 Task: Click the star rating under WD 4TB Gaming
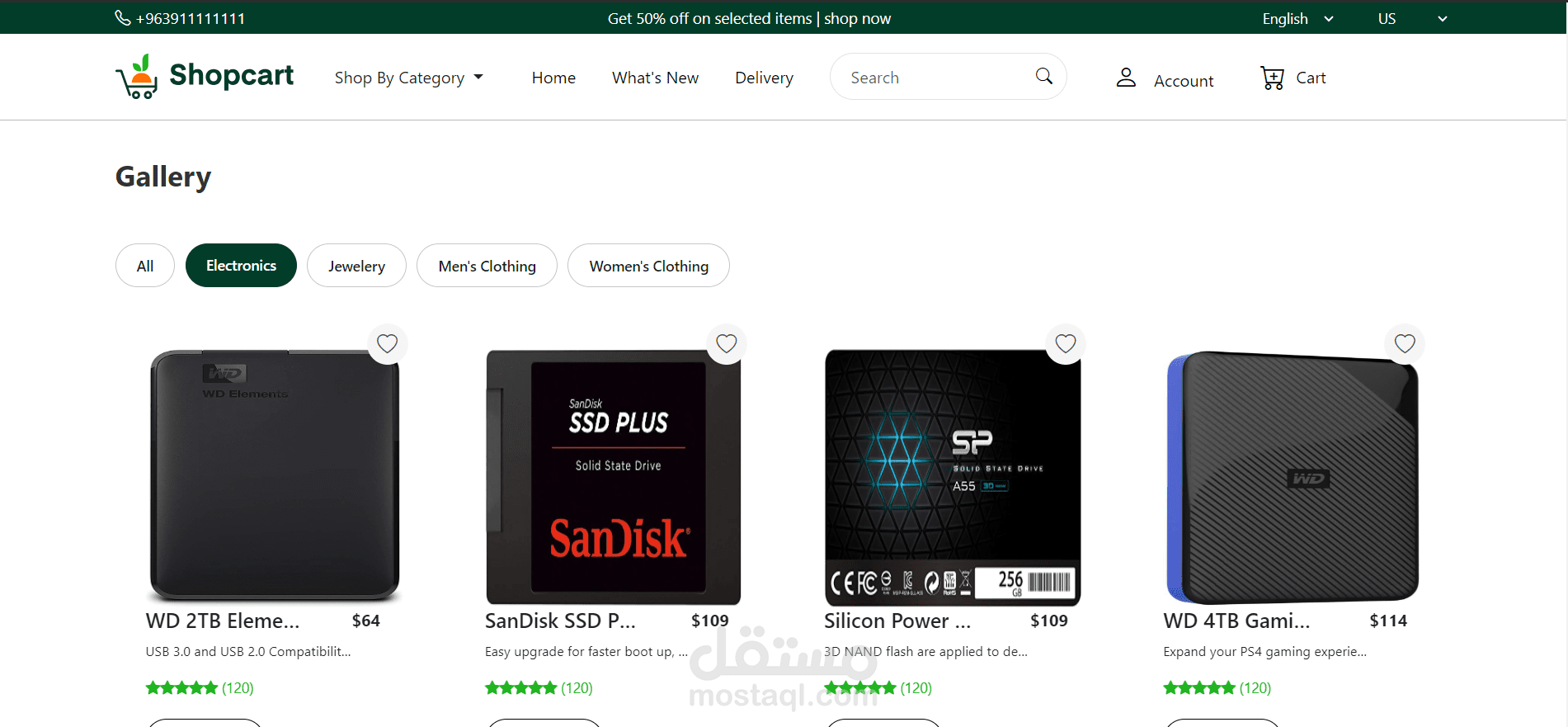pos(1199,687)
